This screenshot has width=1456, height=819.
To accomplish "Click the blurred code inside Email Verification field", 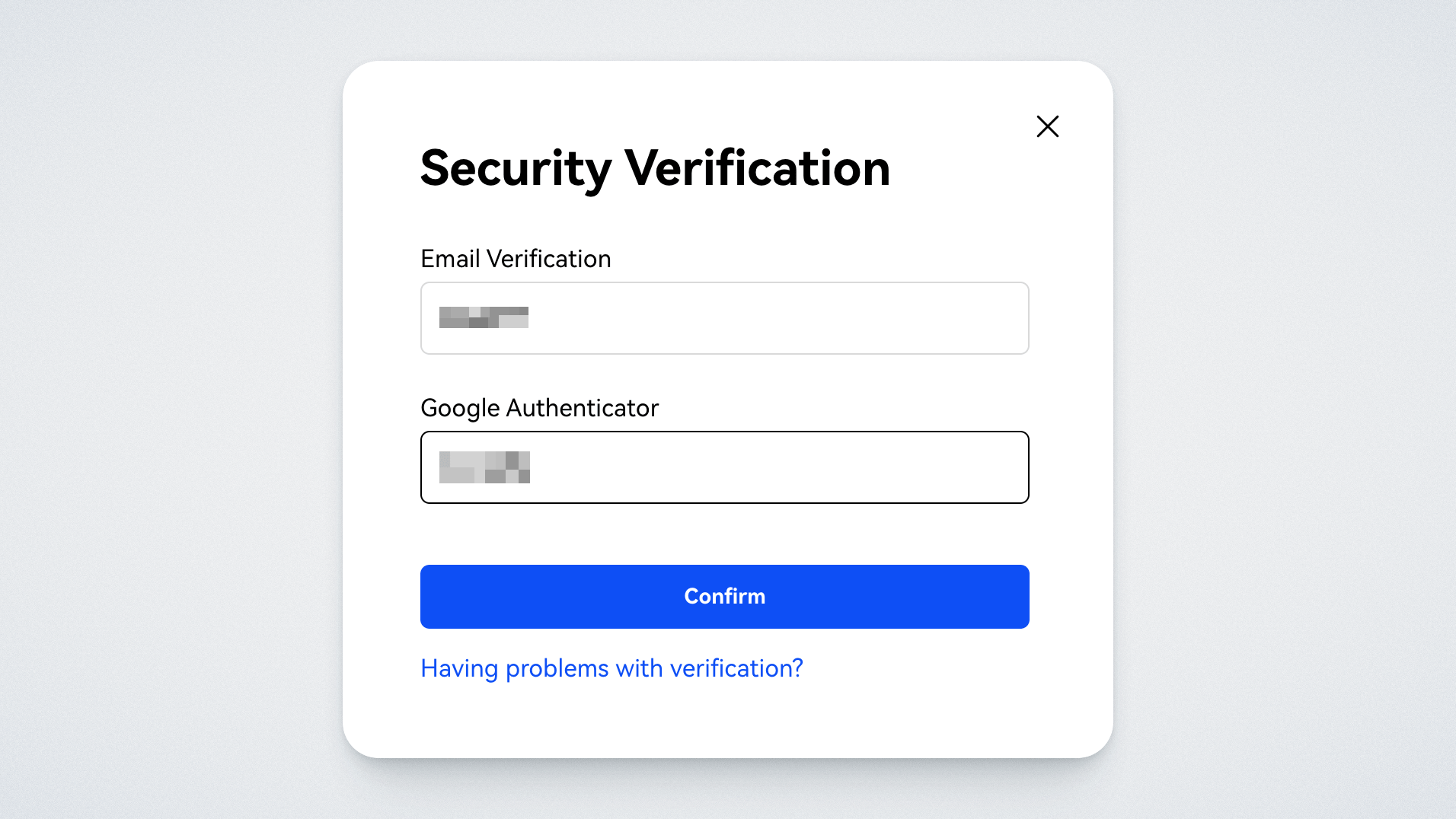I will 484,317.
